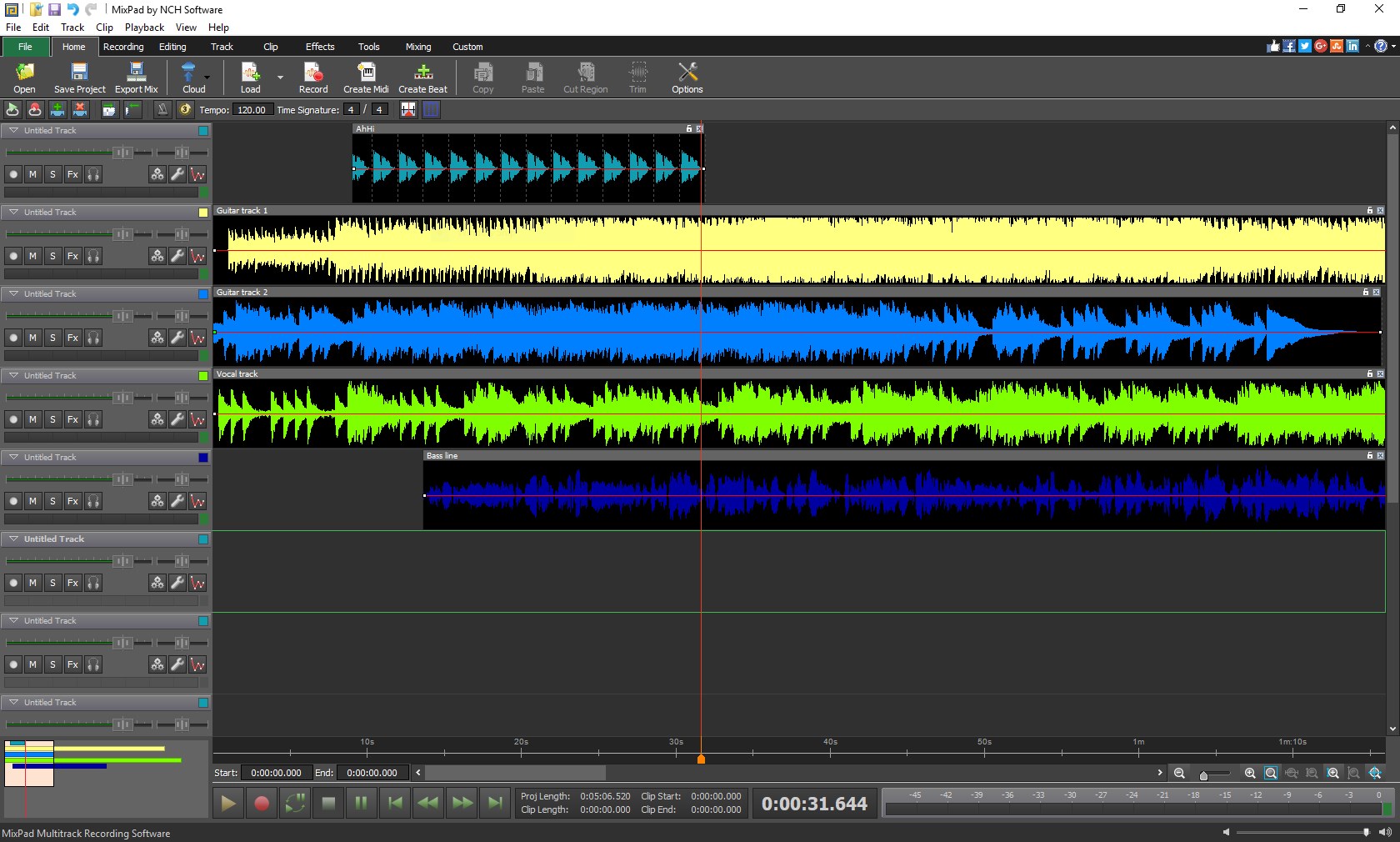Collapse the Untitled Track header with its triangle
Screen dimensions: 1400x842
pos(13,131)
